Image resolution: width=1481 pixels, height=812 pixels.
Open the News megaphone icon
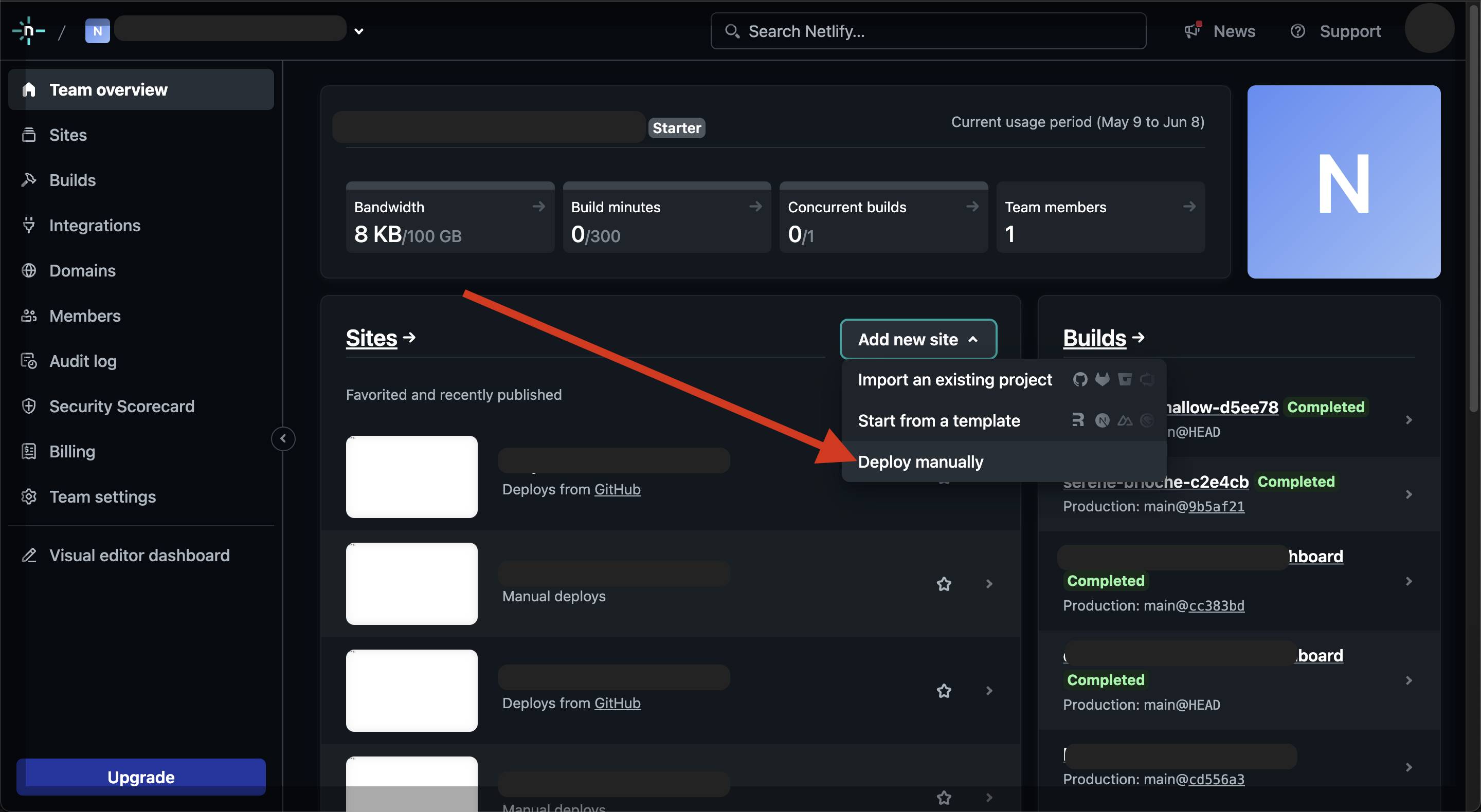point(1193,30)
